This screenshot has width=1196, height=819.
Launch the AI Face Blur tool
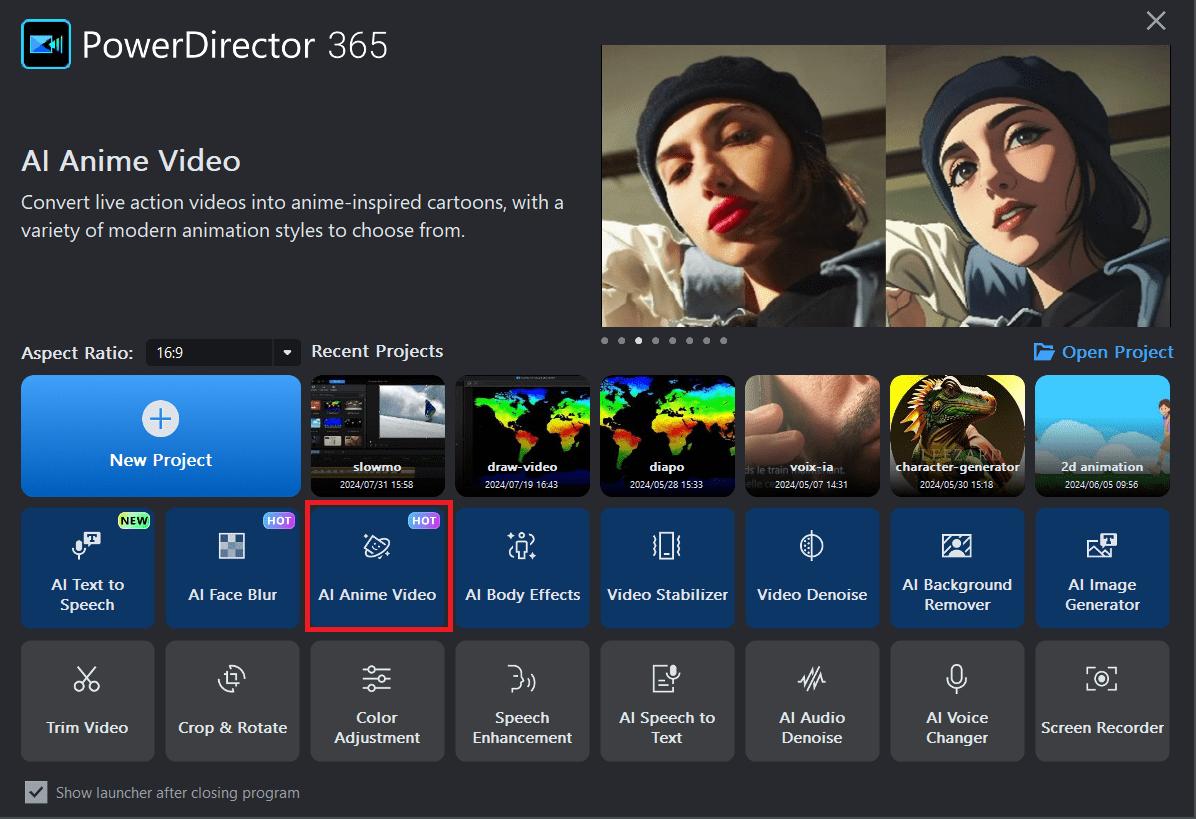(x=232, y=567)
